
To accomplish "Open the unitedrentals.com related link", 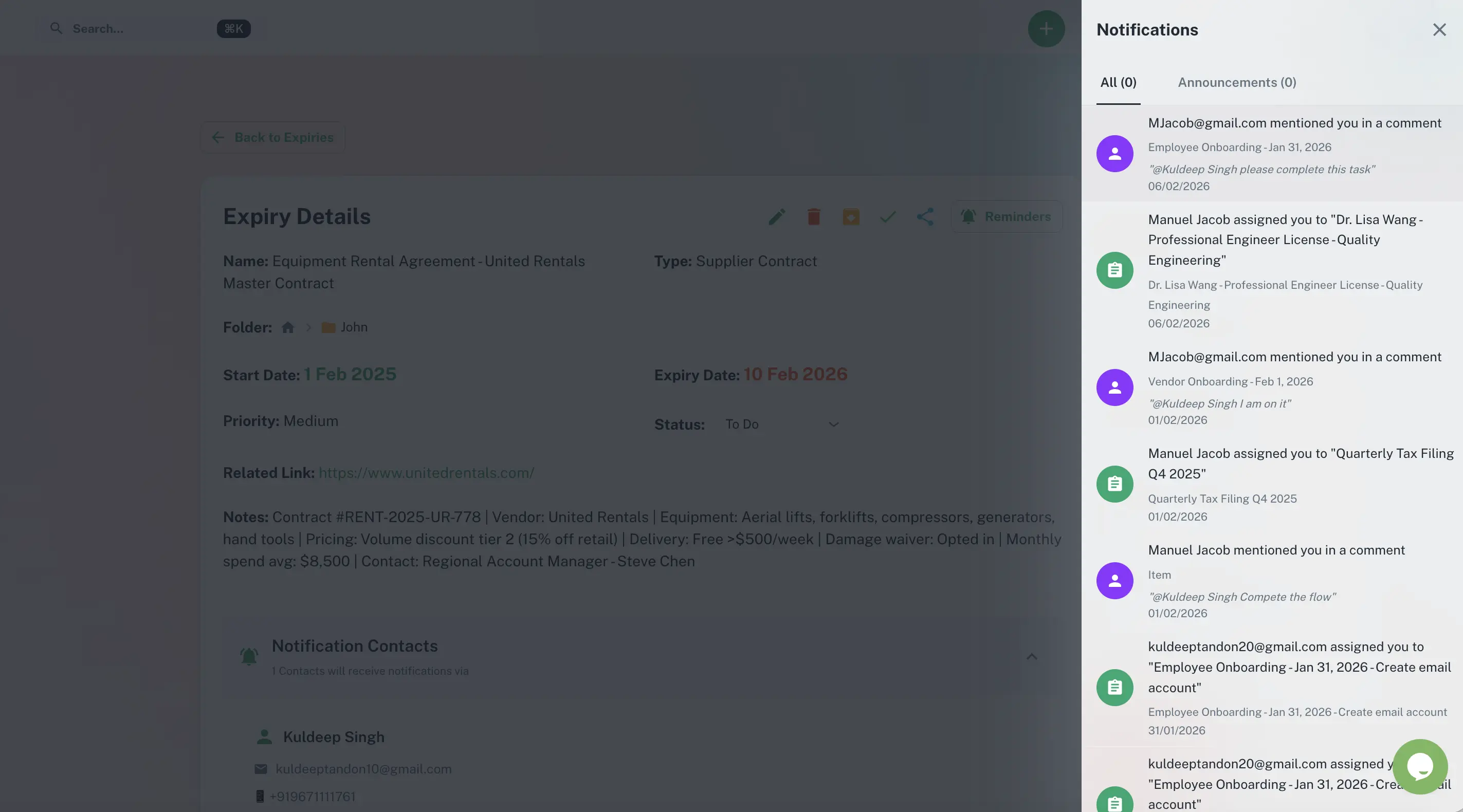I will click(426, 473).
